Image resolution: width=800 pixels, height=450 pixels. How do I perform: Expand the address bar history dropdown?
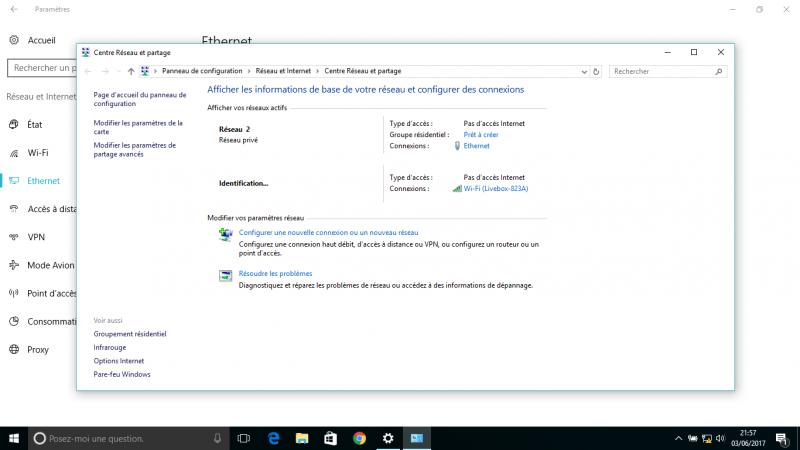[x=584, y=71]
